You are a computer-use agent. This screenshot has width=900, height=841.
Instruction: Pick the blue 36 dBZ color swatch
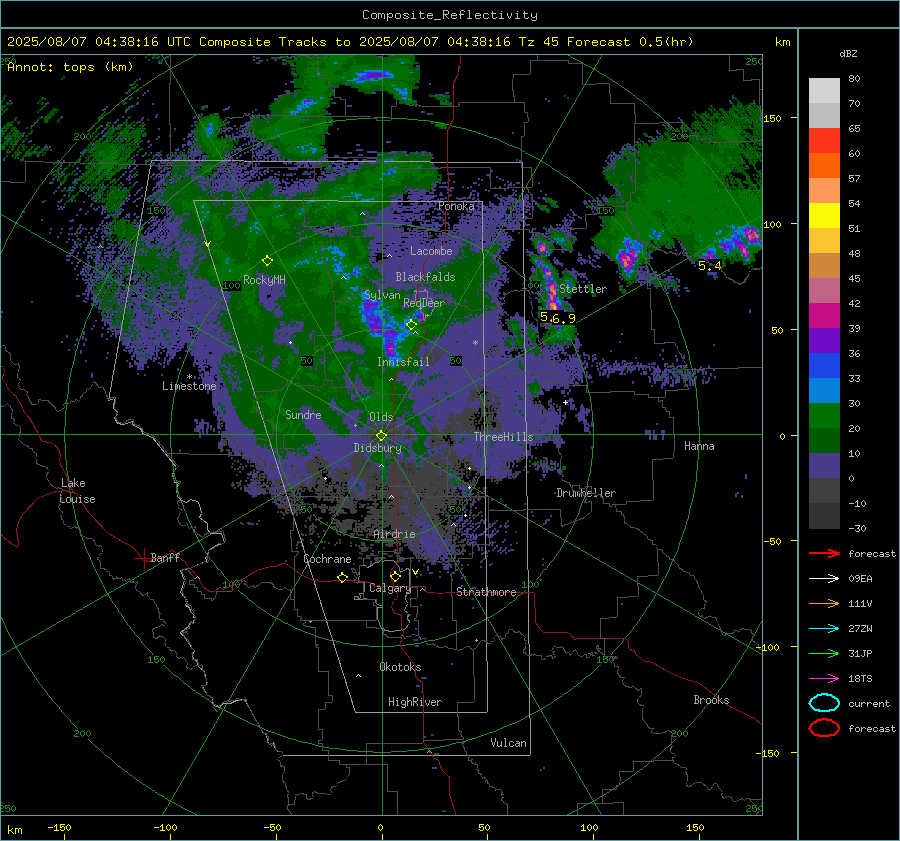point(824,365)
